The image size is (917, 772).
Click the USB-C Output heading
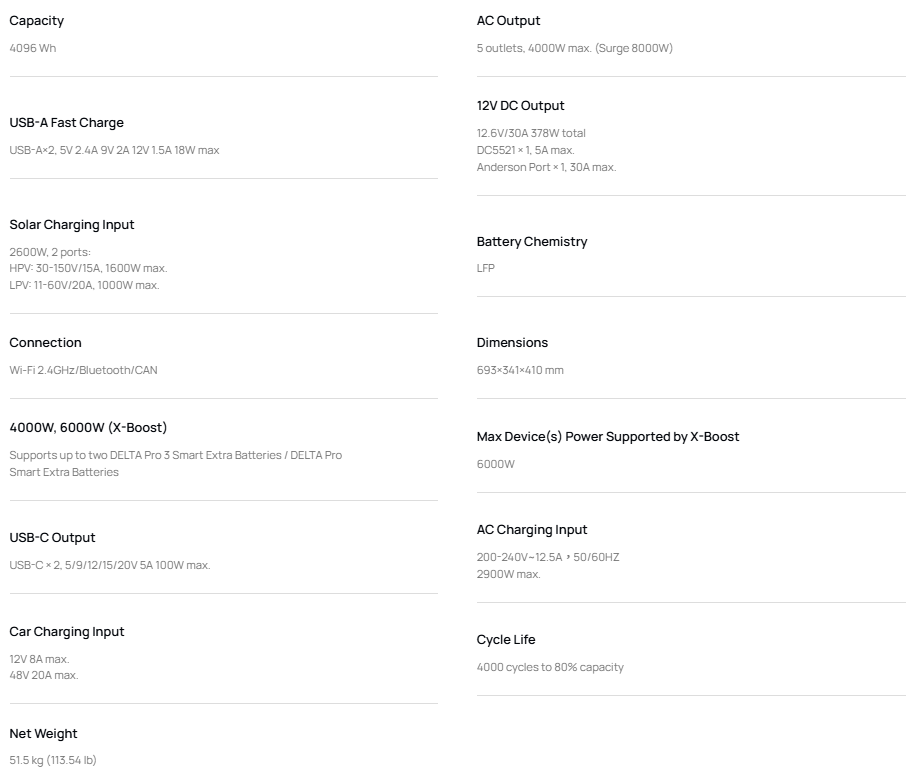[52, 538]
